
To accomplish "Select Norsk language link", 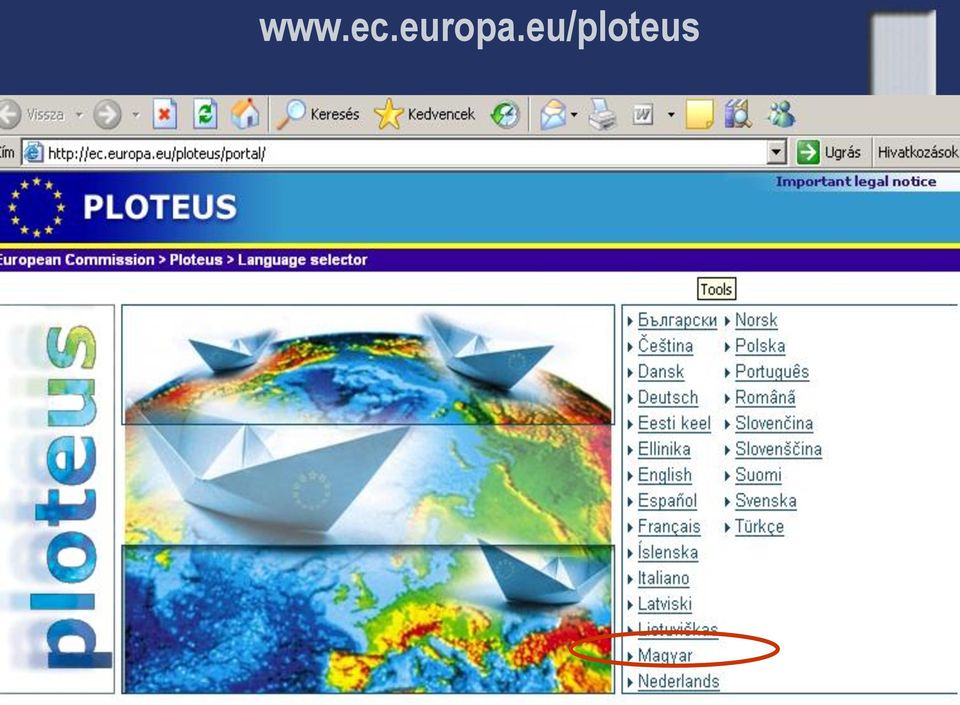I will point(756,320).
